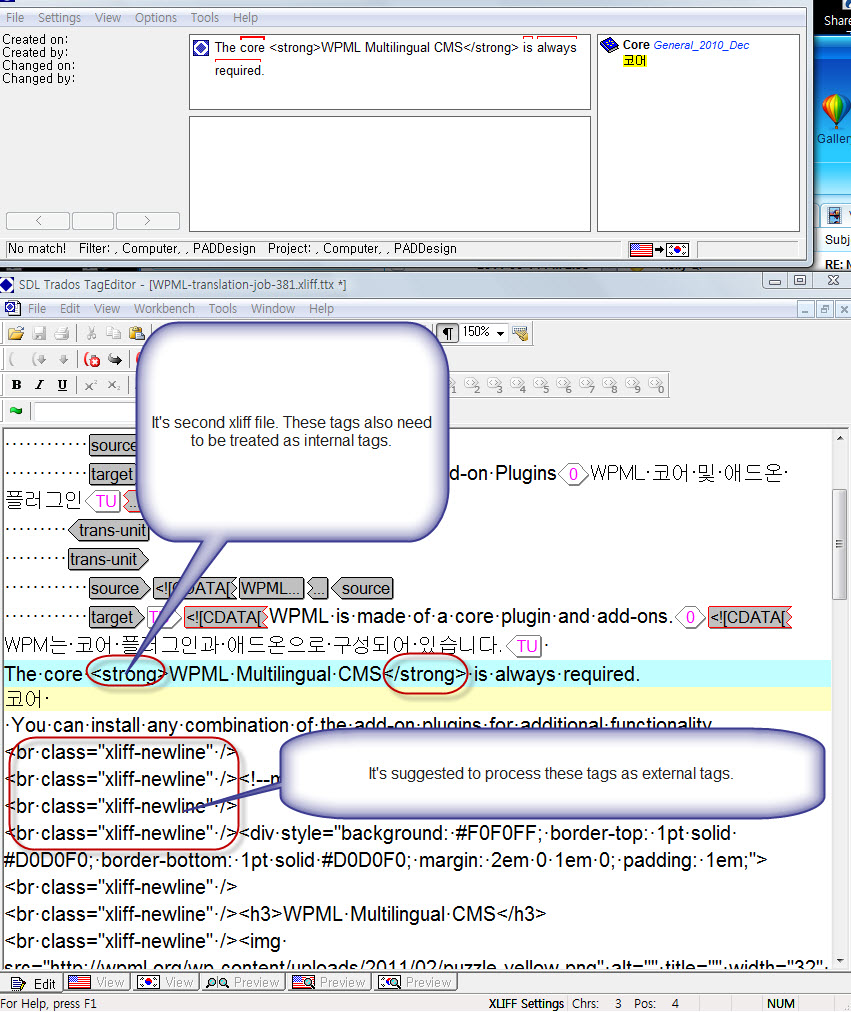Open TagEditor Workbench menu

tap(164, 309)
